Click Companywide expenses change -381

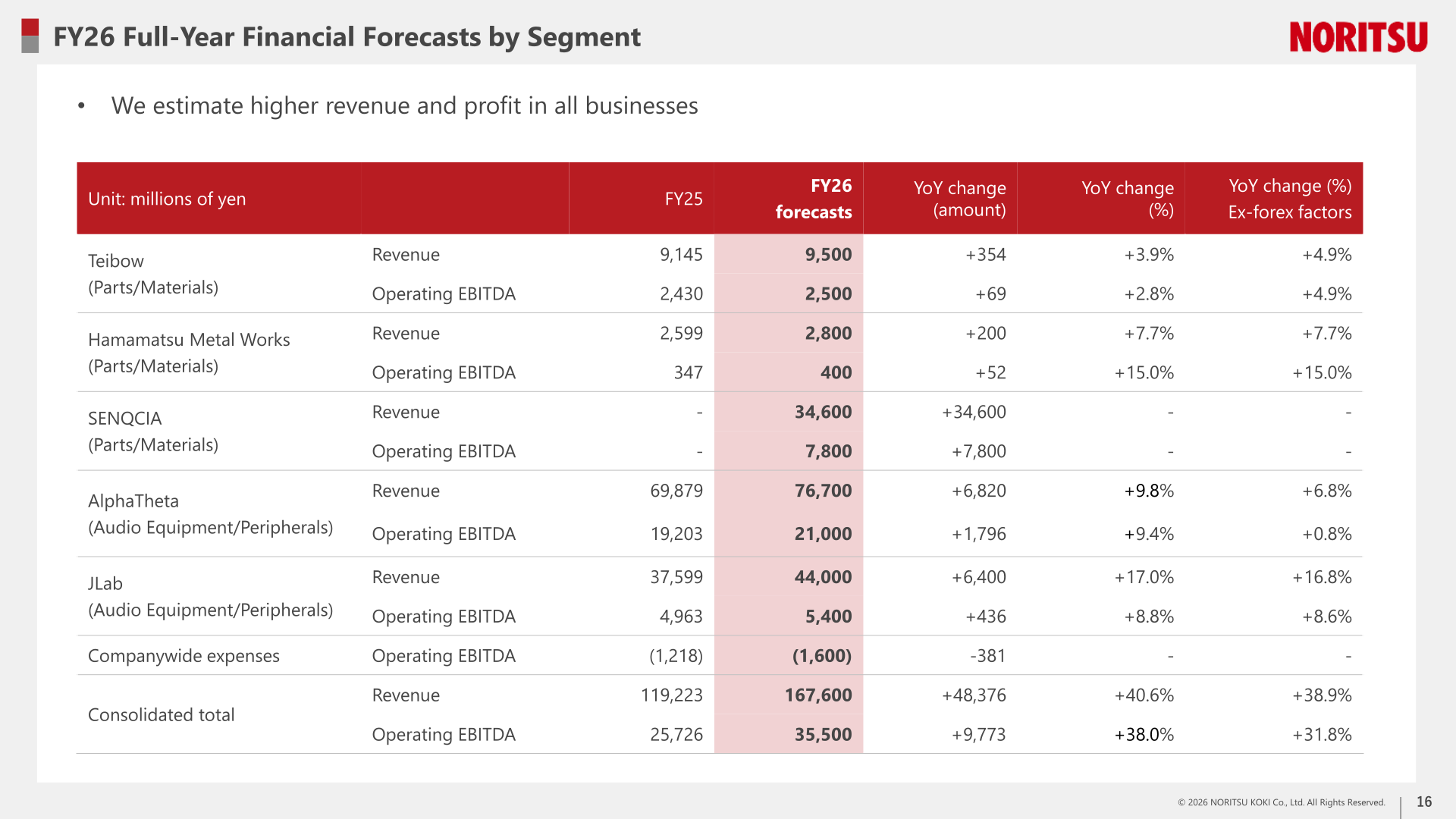tap(987, 657)
